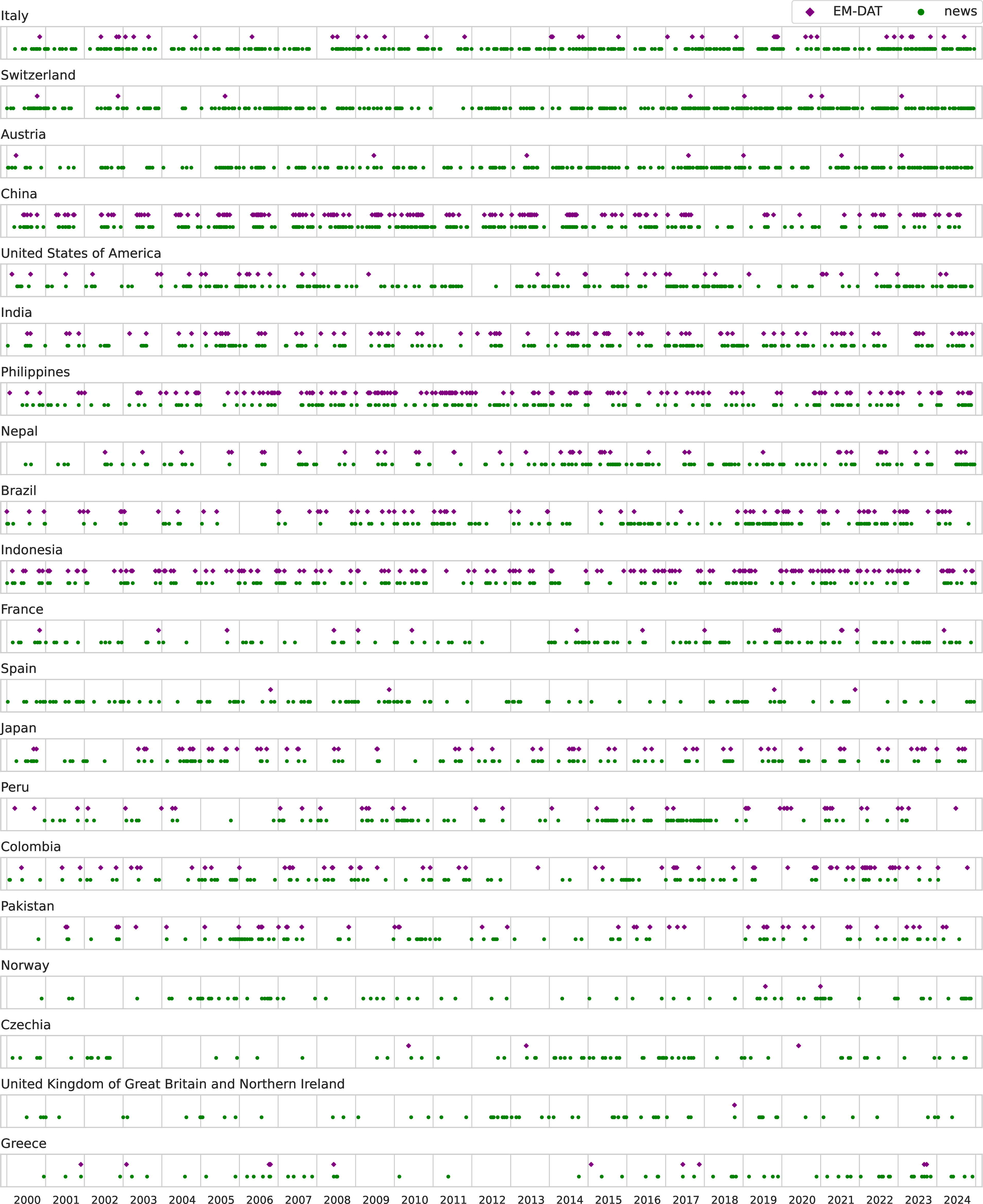The height and width of the screenshot is (1204, 983).
Task: Click the 2000 x-axis tick label
Action: [27, 1199]
